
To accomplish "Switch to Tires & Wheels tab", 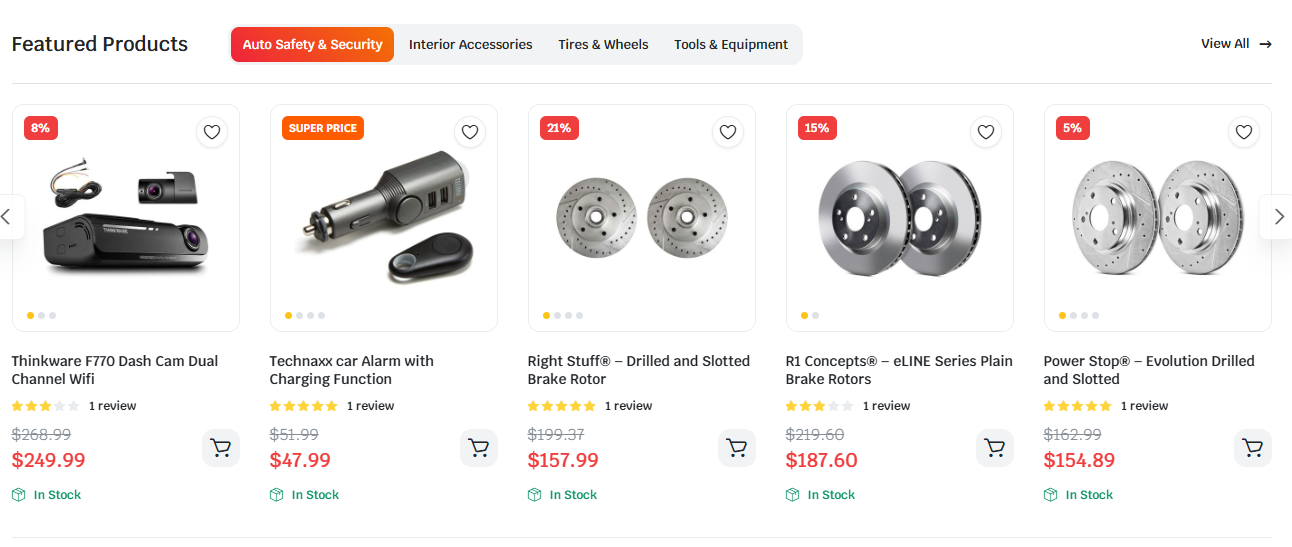I will [x=603, y=45].
